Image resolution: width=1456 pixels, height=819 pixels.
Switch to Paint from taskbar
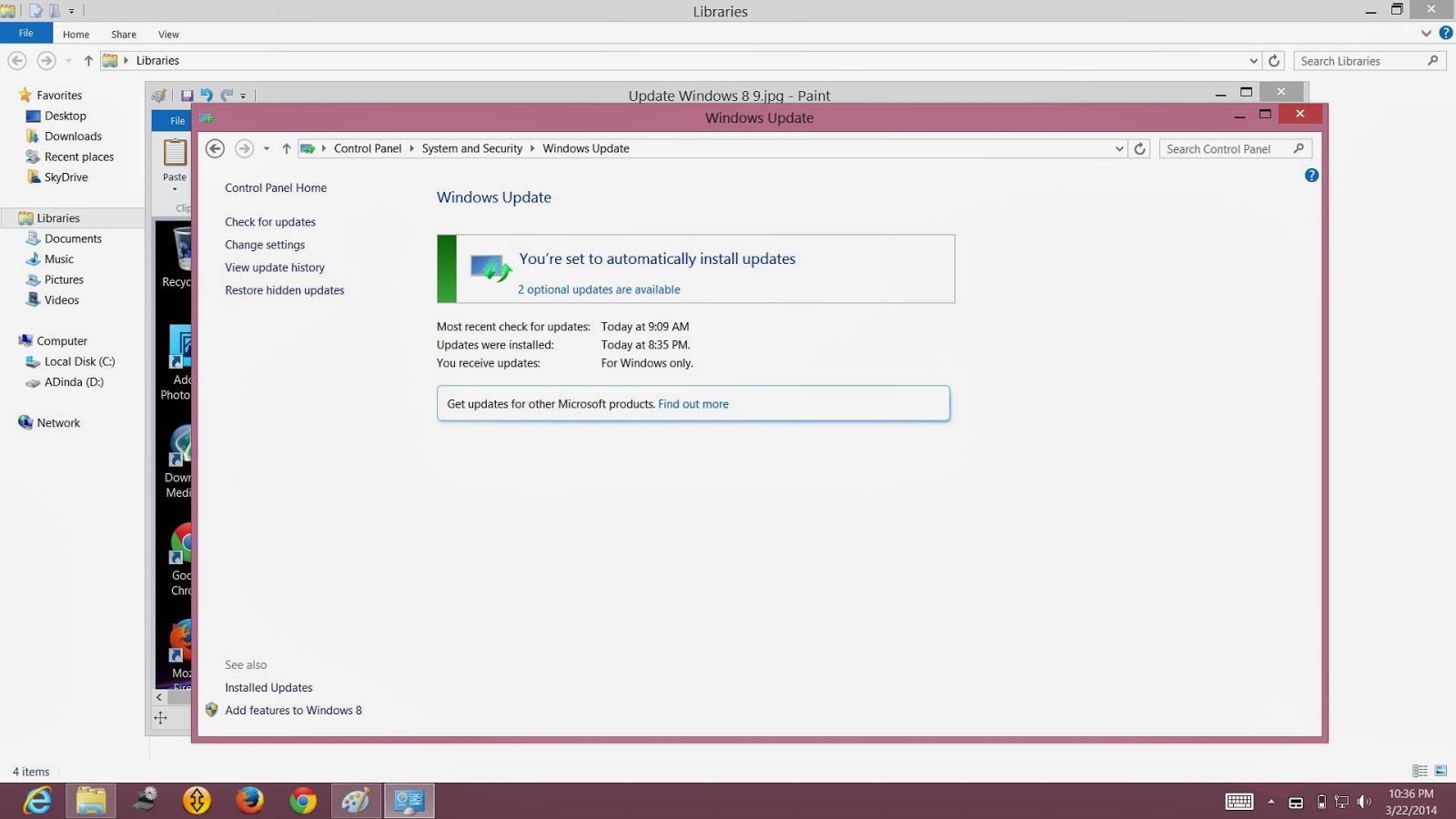point(356,801)
